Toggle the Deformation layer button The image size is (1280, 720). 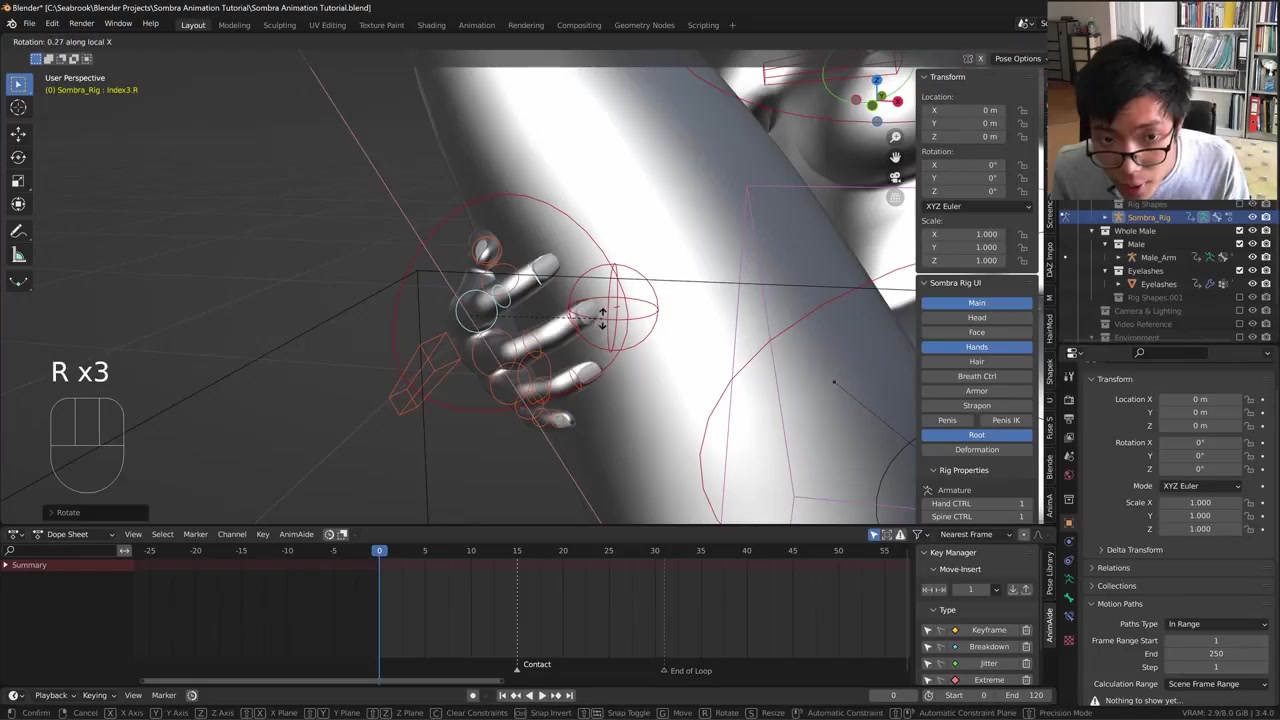976,450
